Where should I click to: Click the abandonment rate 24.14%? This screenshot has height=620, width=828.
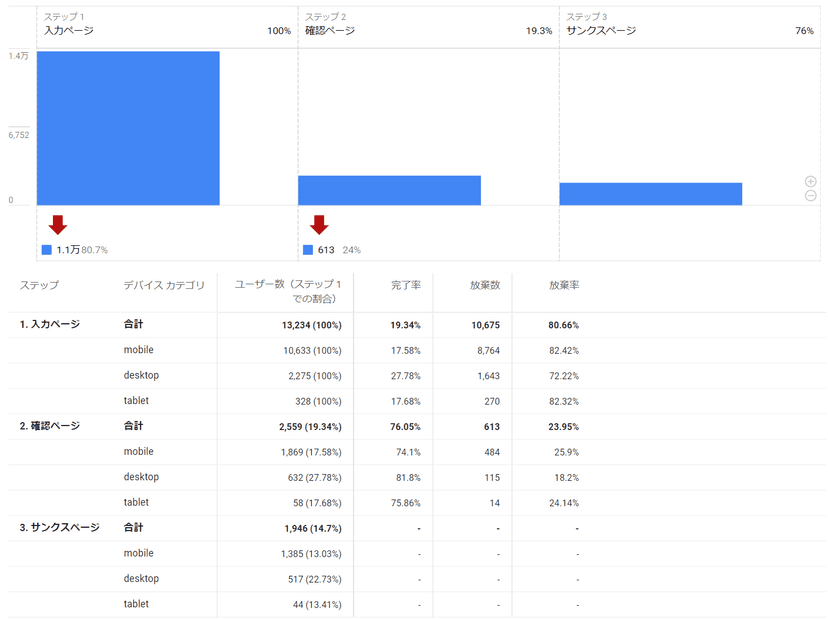point(564,503)
